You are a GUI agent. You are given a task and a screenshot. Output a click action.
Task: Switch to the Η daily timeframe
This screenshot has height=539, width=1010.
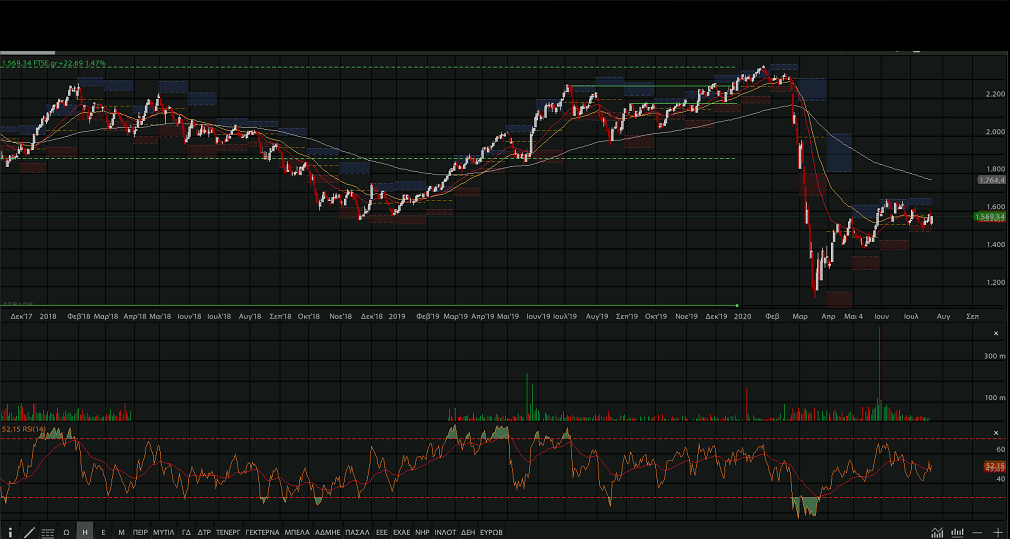point(85,532)
